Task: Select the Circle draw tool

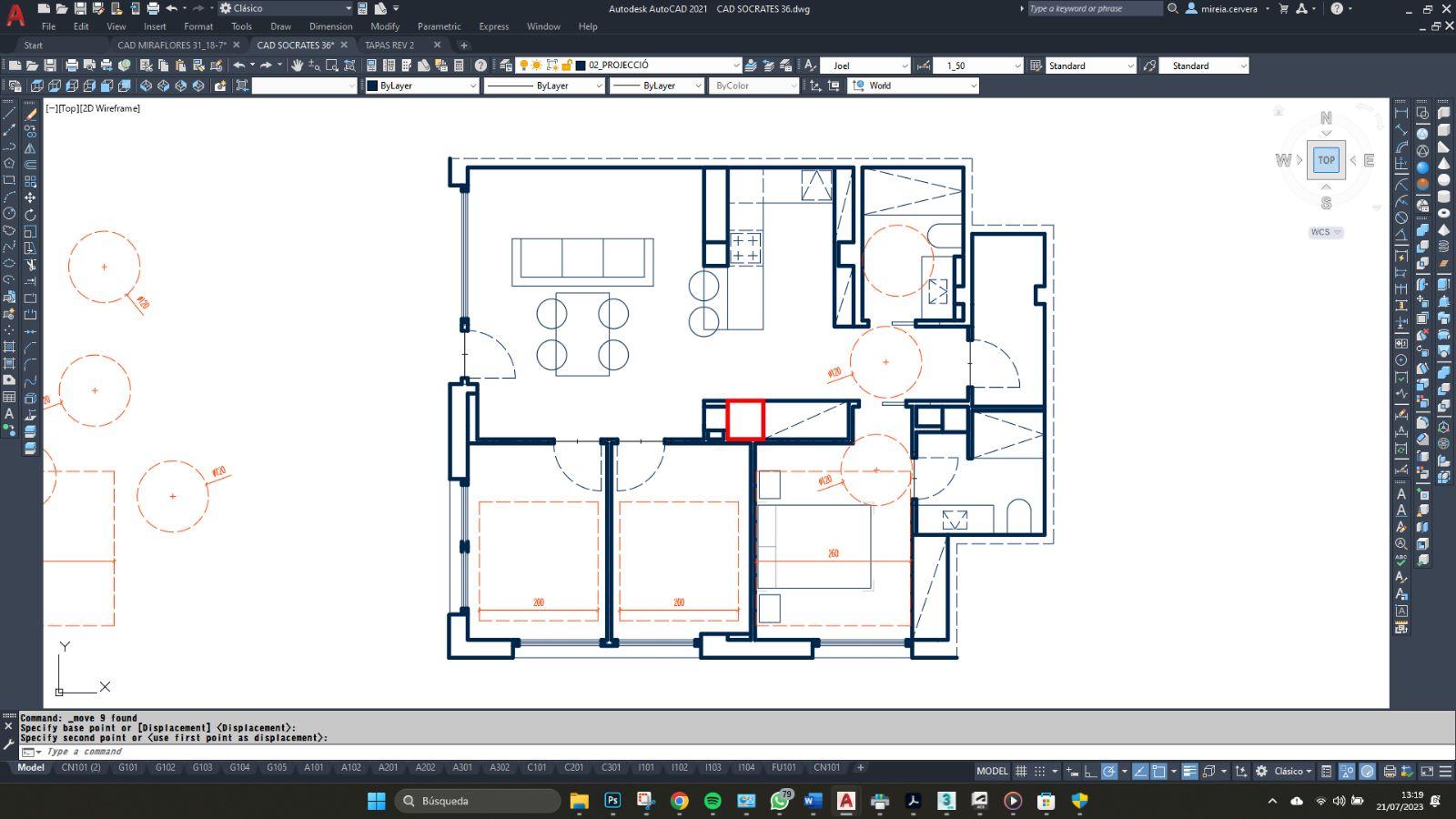Action: point(9,214)
